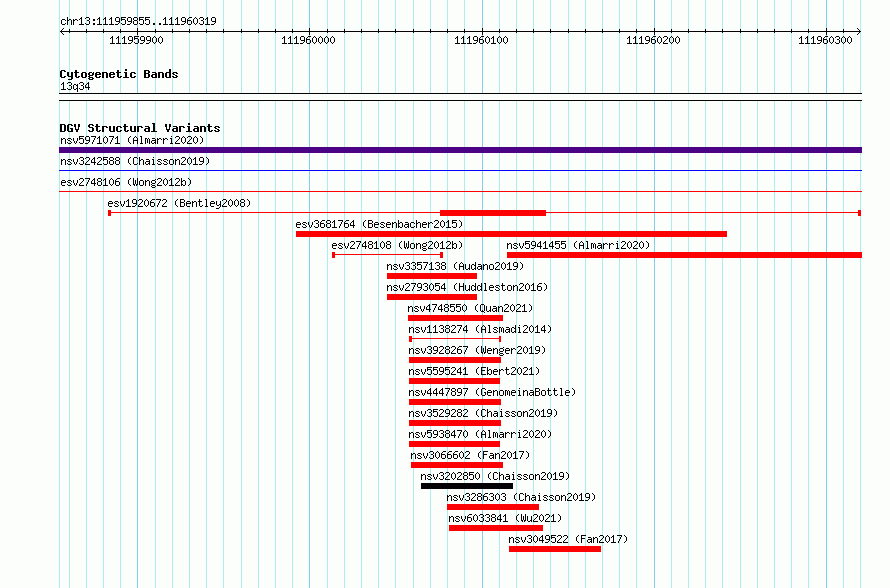Click nsv3357138 (Audano2019) label
Viewport: 890px width, 588px height.
click(x=455, y=266)
